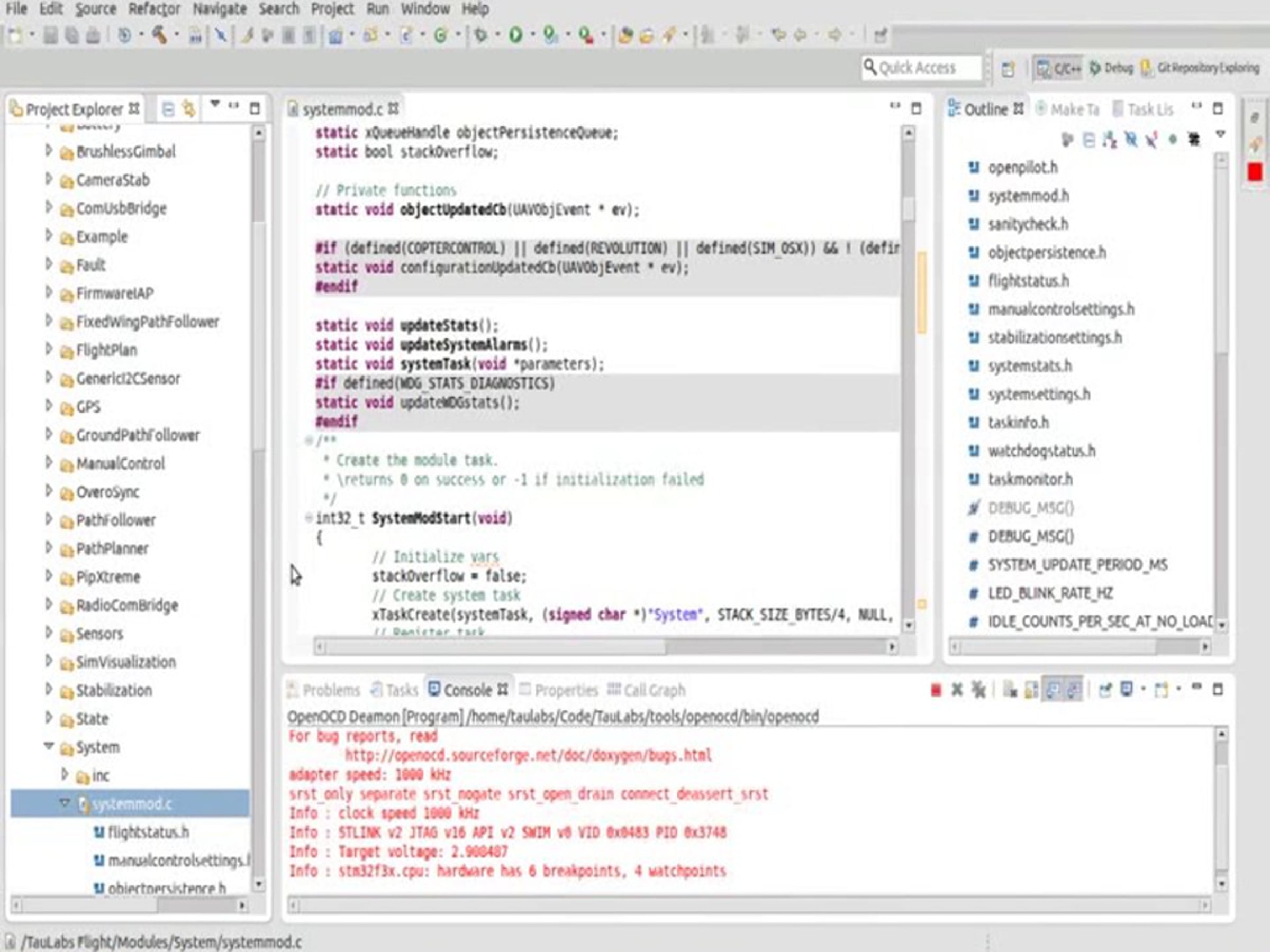Click the Build hammer icon

[160, 35]
